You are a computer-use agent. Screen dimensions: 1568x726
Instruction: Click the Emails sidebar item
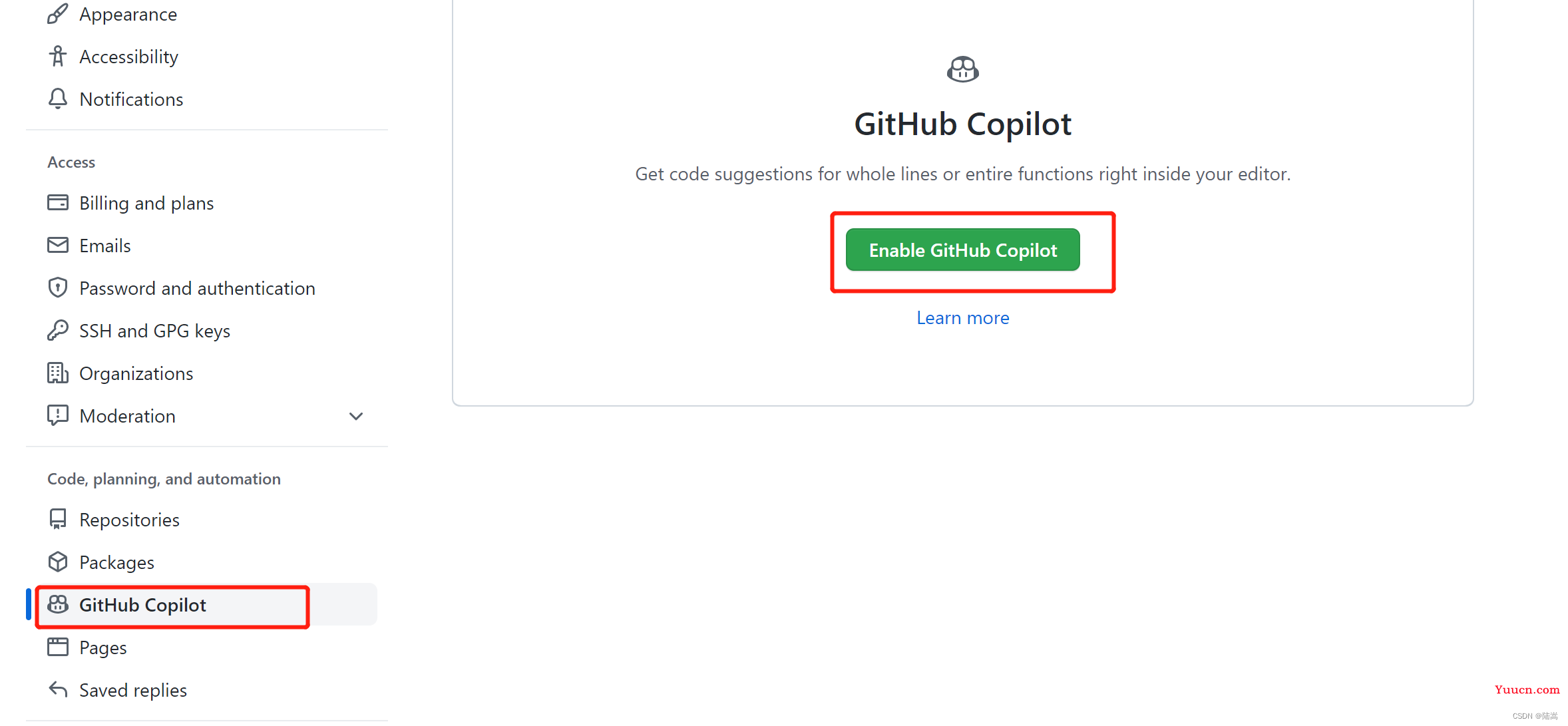pos(105,245)
